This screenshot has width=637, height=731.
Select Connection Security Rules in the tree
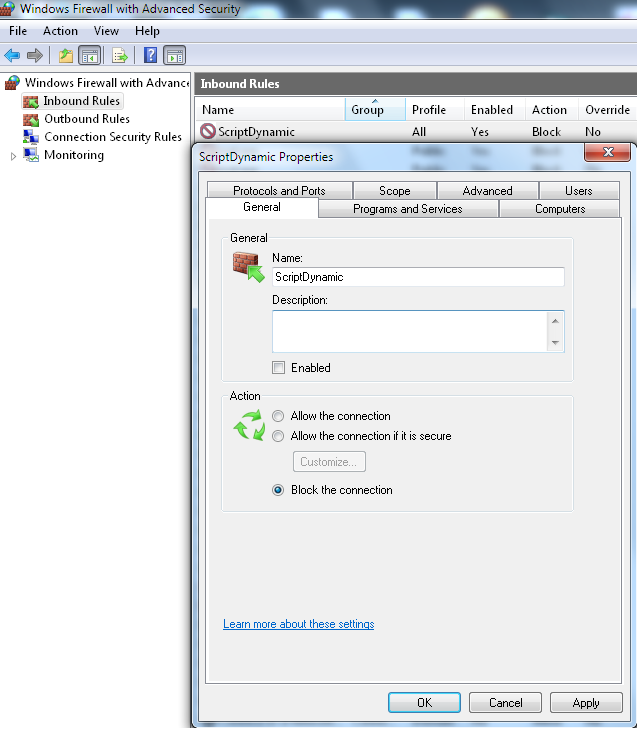[x=112, y=137]
